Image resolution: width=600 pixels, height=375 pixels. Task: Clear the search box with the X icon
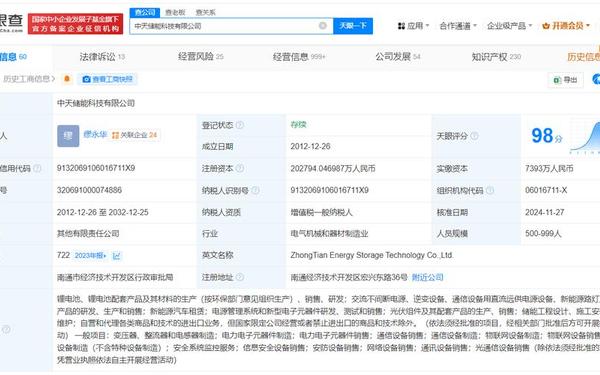(323, 26)
